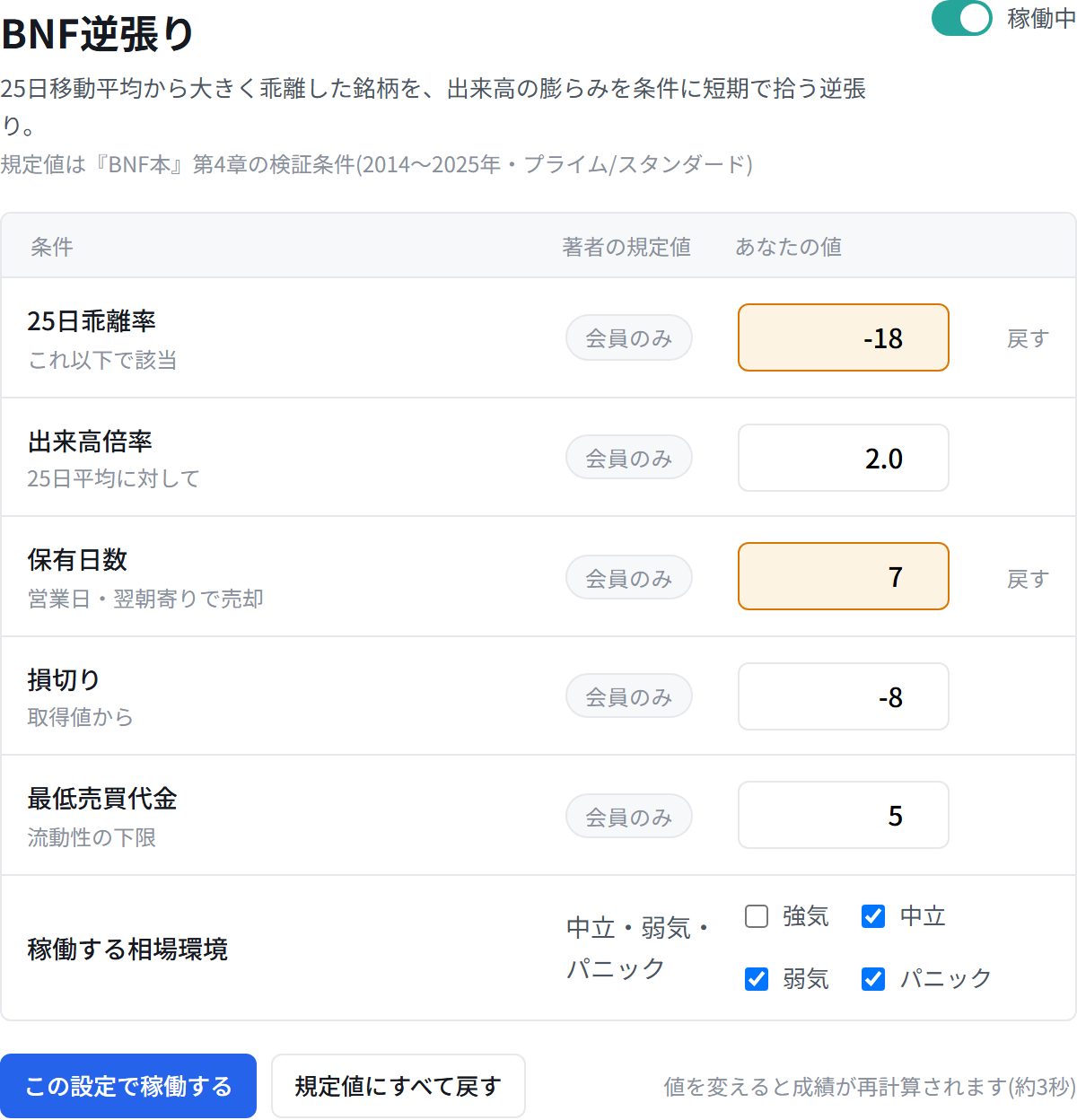This screenshot has width=1077, height=1120.
Task: Check the 強気 market checkbox
Action: 757,916
